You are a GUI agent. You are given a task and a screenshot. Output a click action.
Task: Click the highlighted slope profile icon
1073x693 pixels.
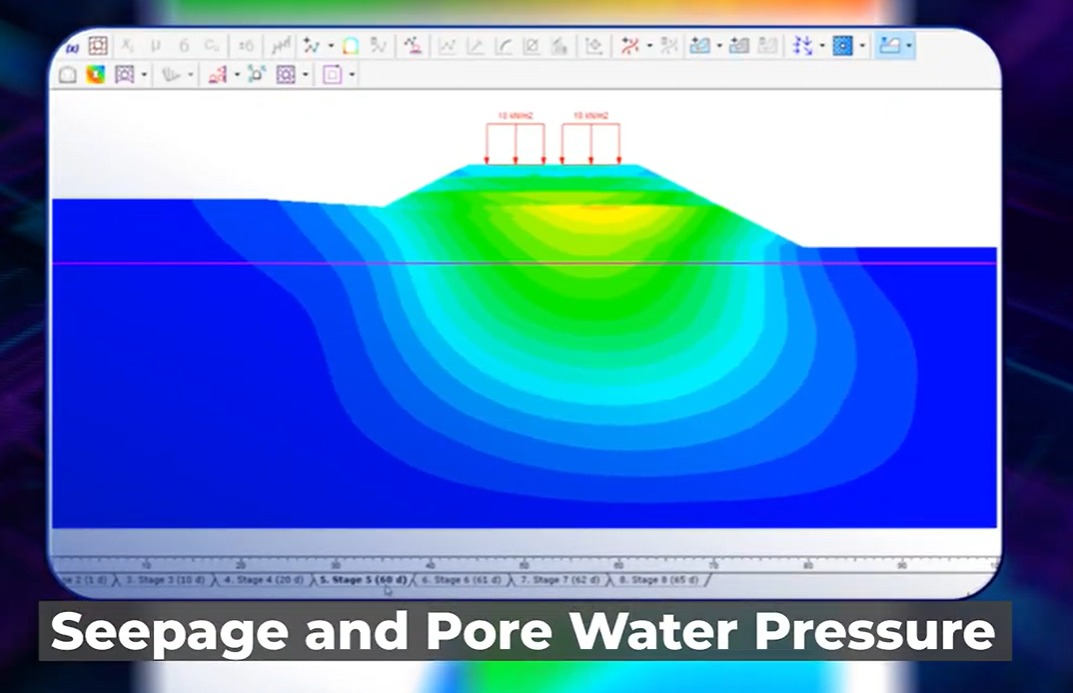tap(890, 46)
